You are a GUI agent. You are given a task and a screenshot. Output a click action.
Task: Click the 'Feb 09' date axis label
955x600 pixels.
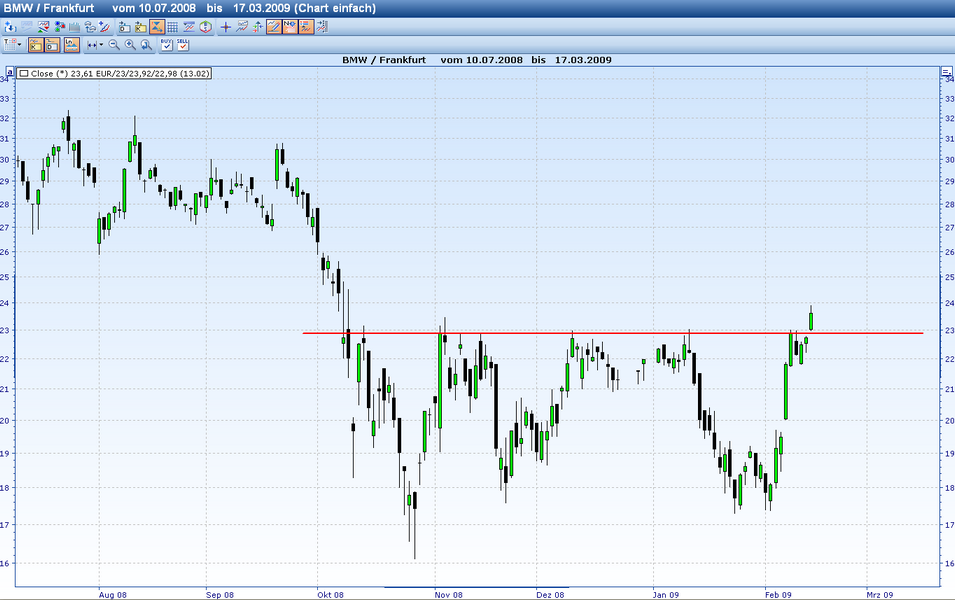point(778,595)
